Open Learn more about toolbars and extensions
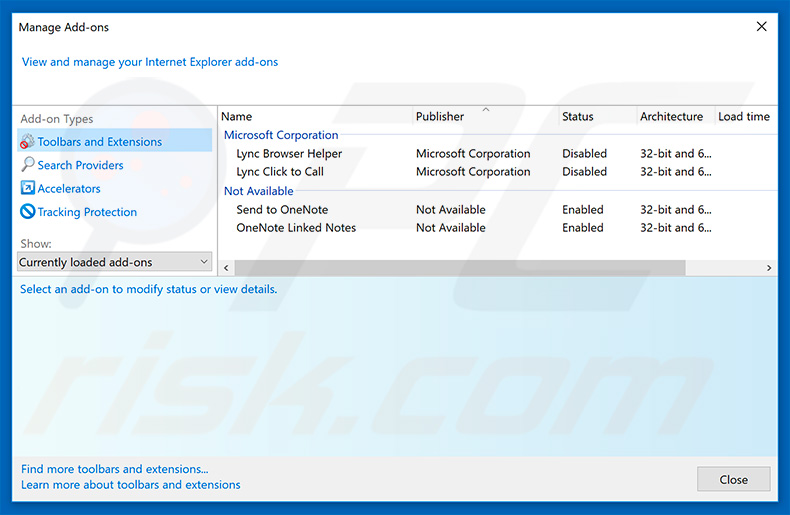Image resolution: width=790 pixels, height=515 pixels. [131, 485]
